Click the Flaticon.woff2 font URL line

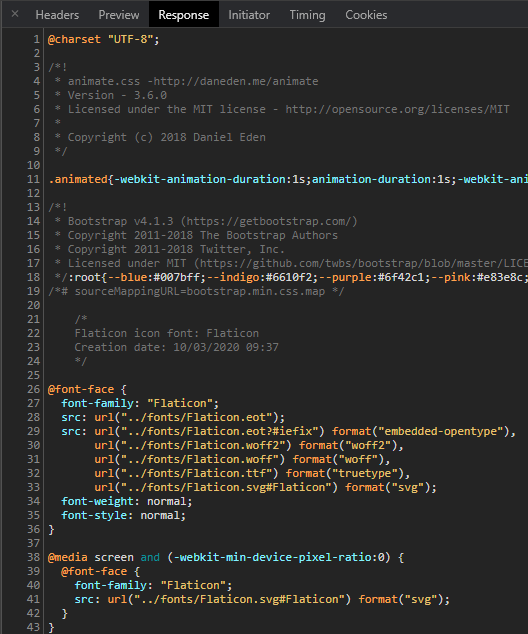(249, 445)
